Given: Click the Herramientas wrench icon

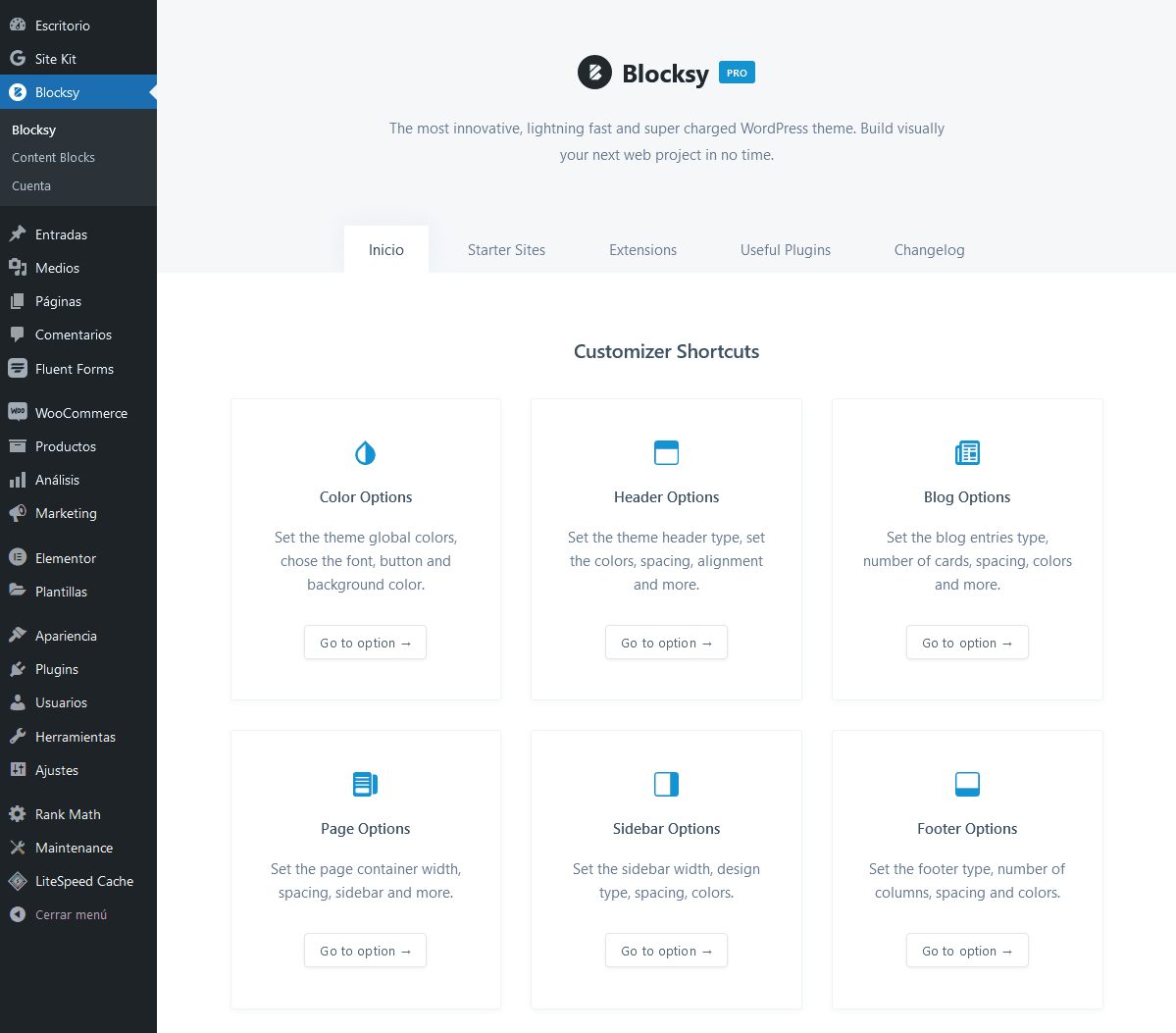Looking at the screenshot, I should click(18, 736).
